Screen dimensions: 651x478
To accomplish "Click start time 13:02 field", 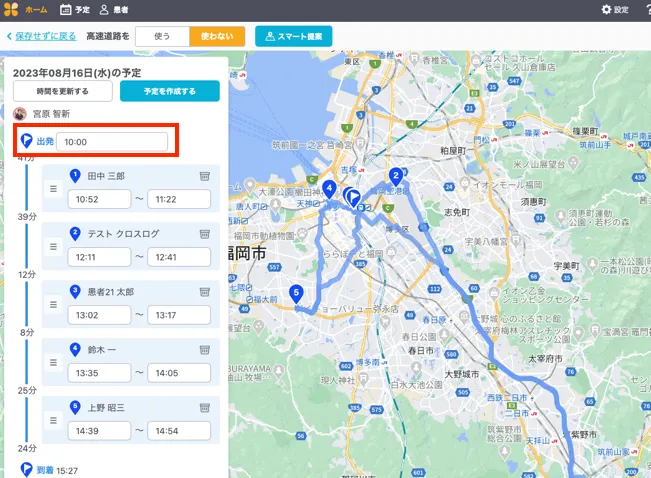I will tap(99, 315).
